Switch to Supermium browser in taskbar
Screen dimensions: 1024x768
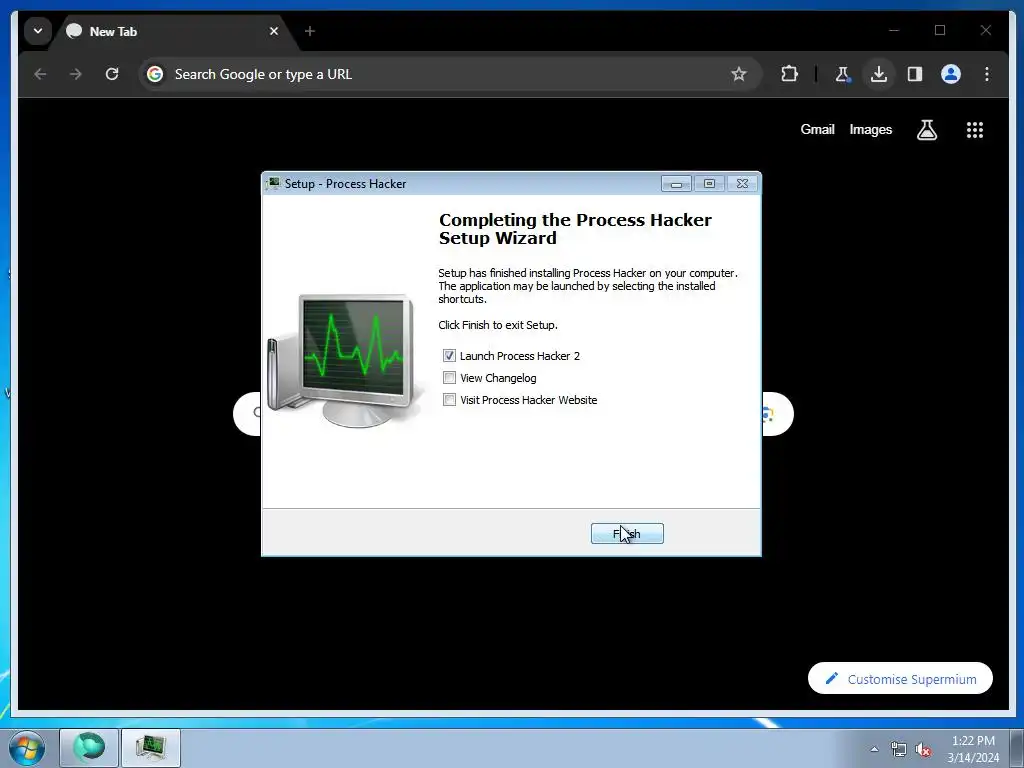pos(89,748)
